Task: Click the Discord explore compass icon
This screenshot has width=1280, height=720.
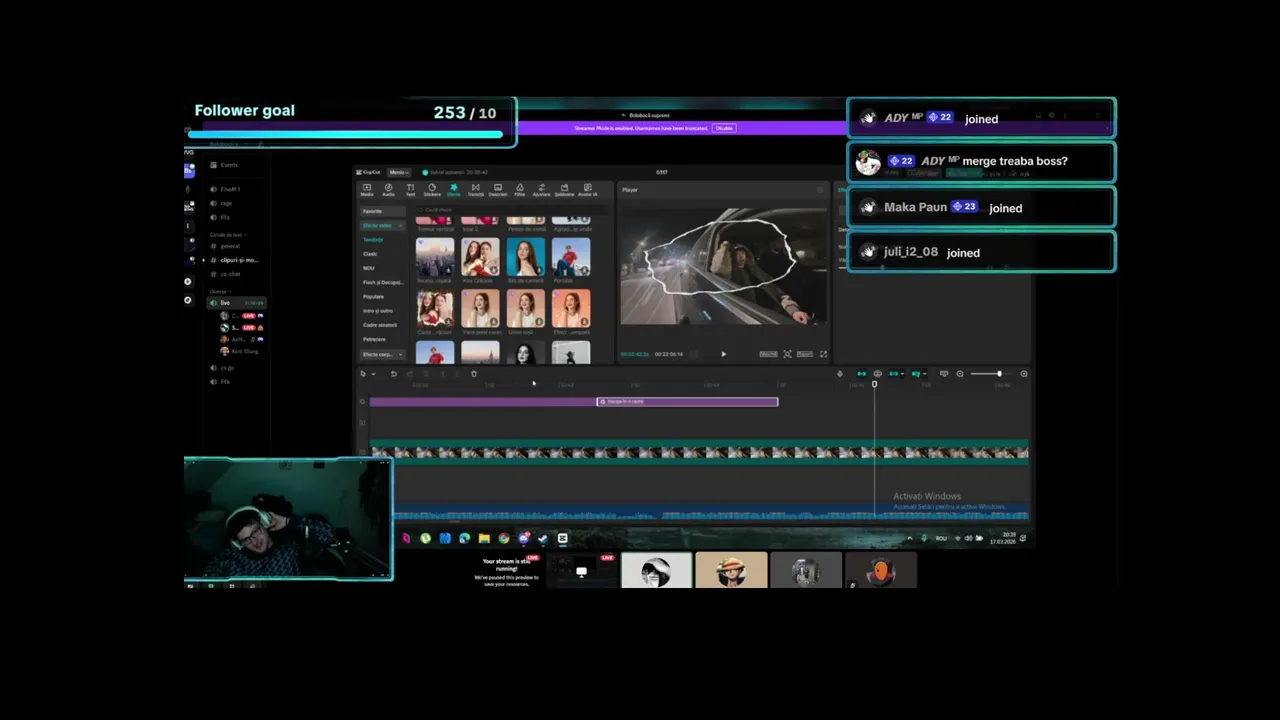Action: pyautogui.click(x=188, y=300)
